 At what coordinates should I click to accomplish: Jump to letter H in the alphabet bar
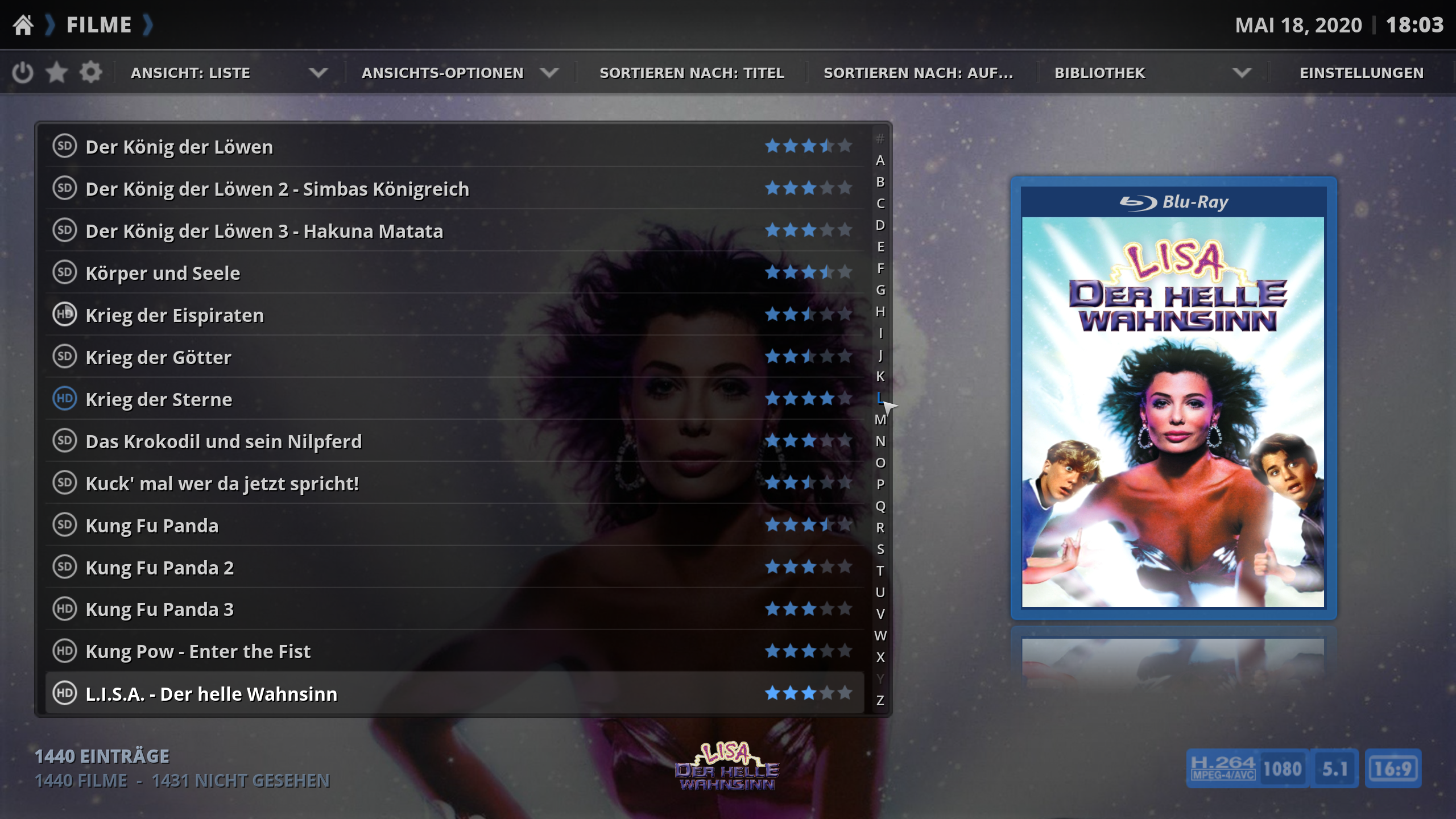(880, 312)
